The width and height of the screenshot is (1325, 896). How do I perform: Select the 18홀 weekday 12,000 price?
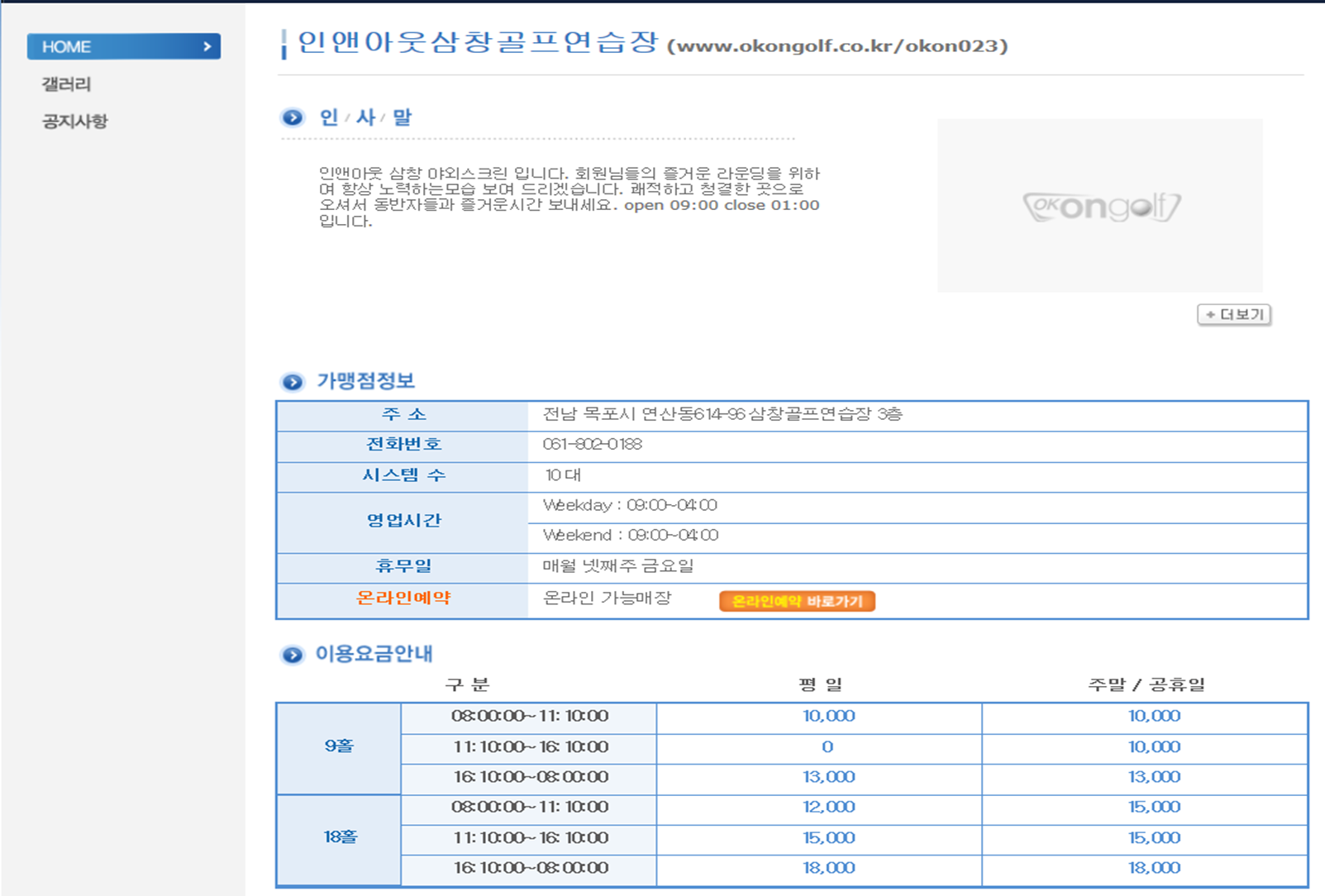coord(828,808)
